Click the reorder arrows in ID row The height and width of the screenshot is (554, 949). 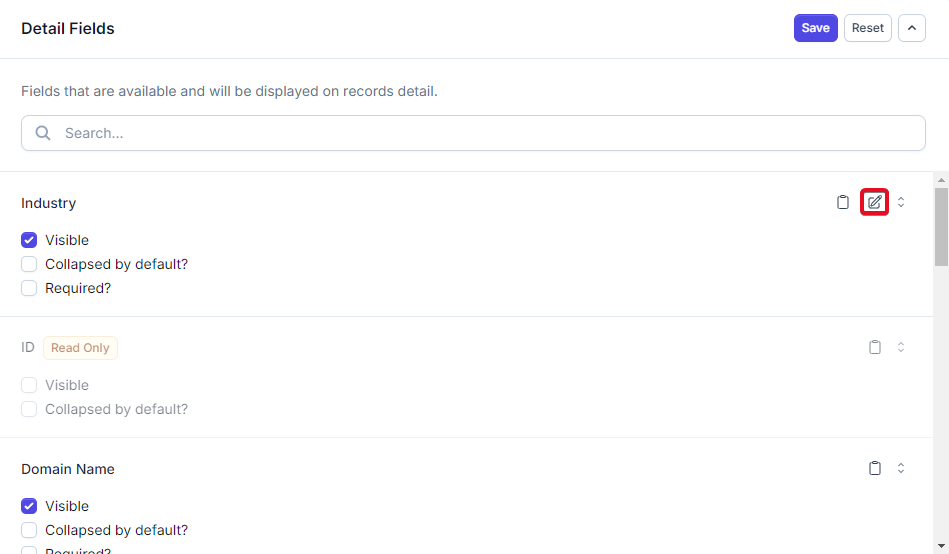901,347
